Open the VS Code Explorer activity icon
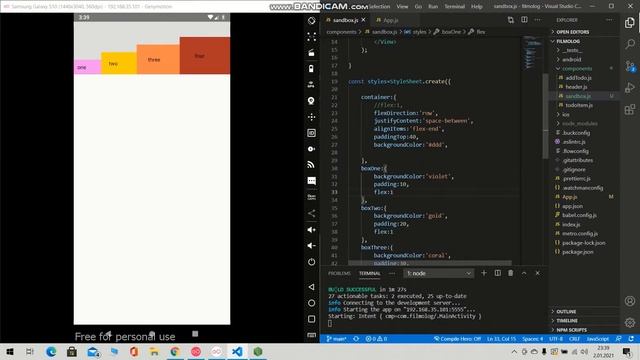 (630, 23)
